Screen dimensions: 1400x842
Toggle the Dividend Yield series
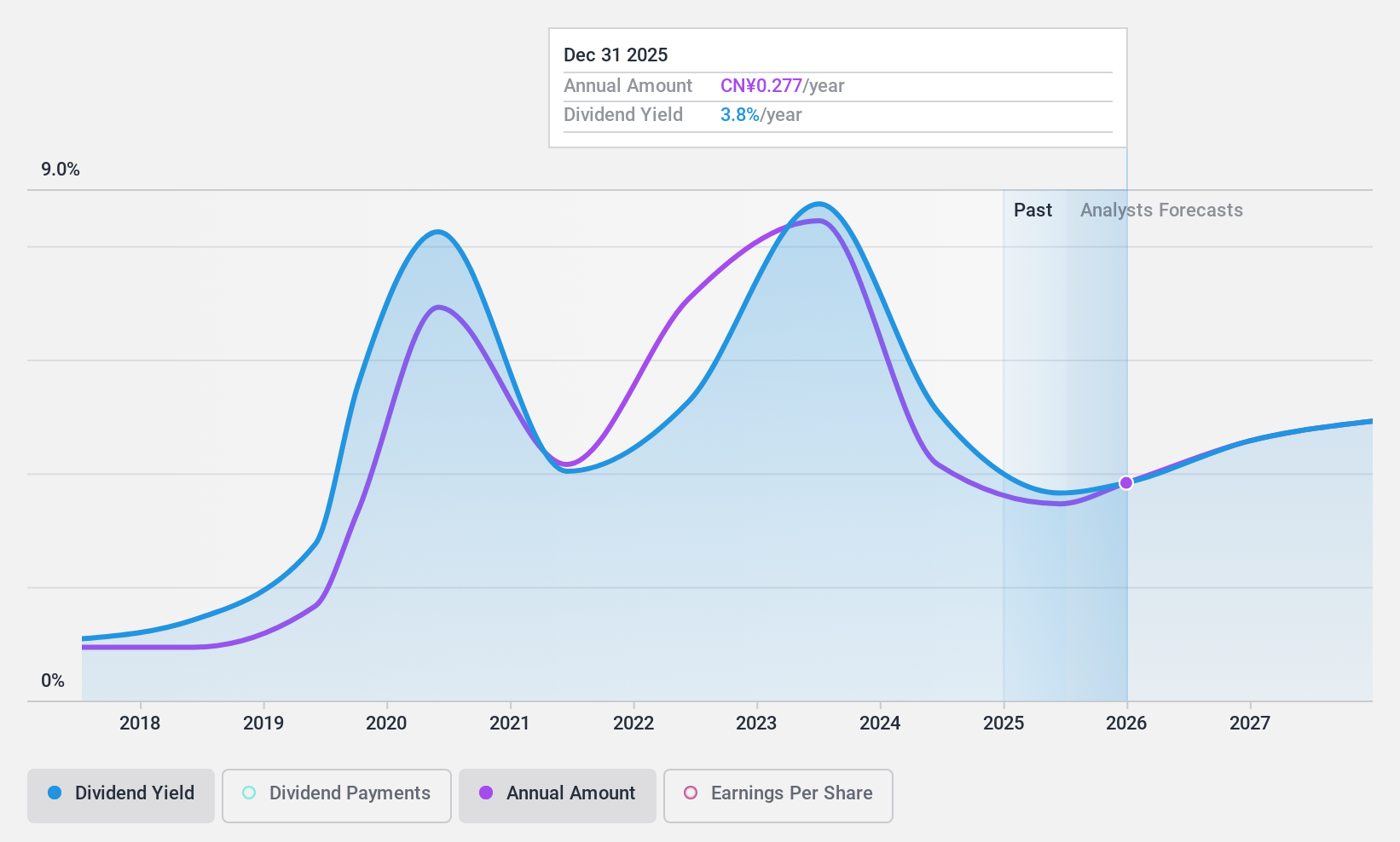(x=120, y=795)
